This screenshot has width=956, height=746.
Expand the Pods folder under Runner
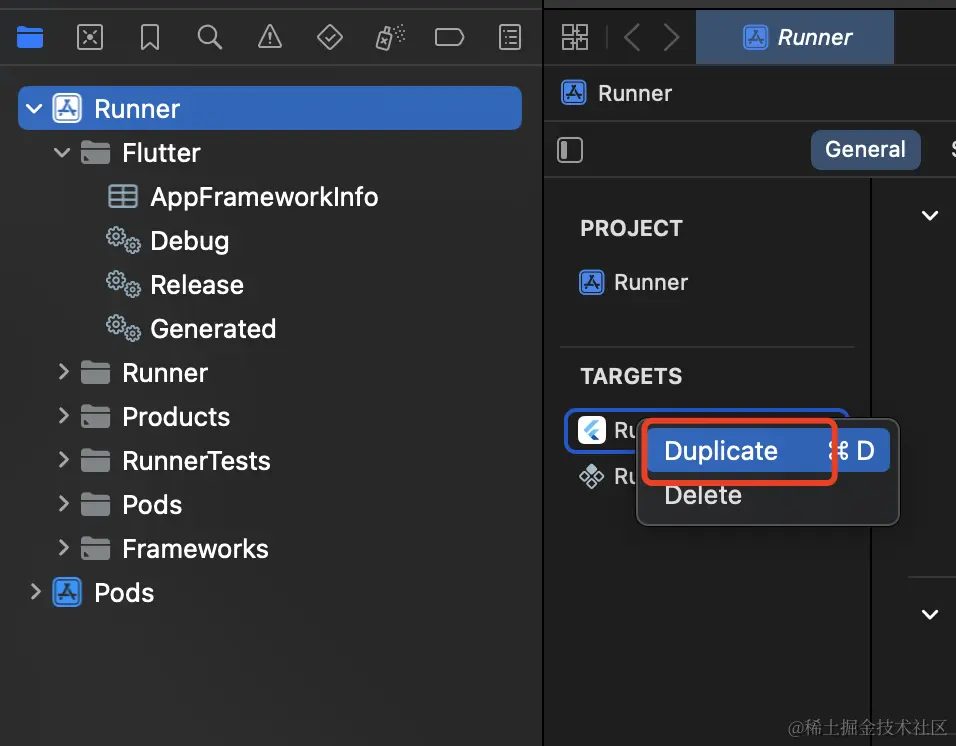click(x=63, y=504)
